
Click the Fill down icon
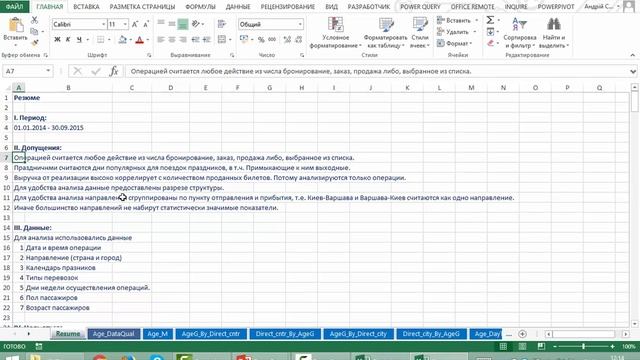click(490, 31)
